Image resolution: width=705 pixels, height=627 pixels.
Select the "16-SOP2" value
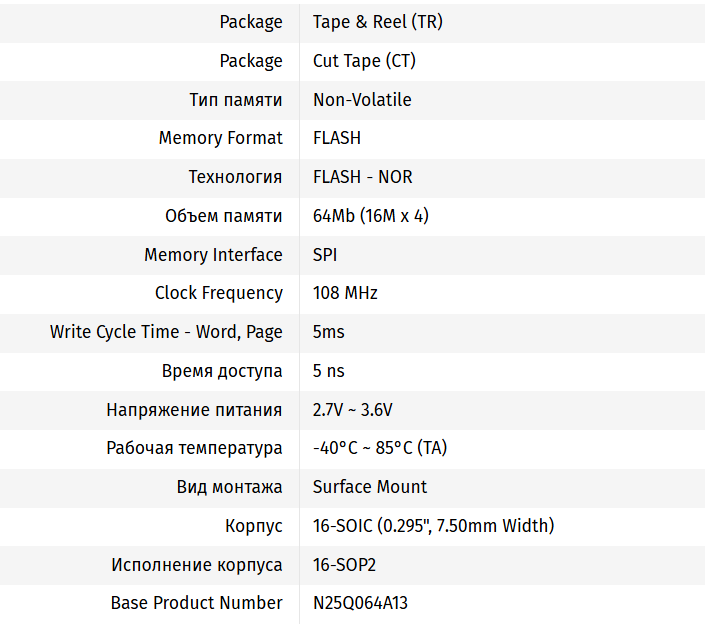pyautogui.click(x=344, y=565)
